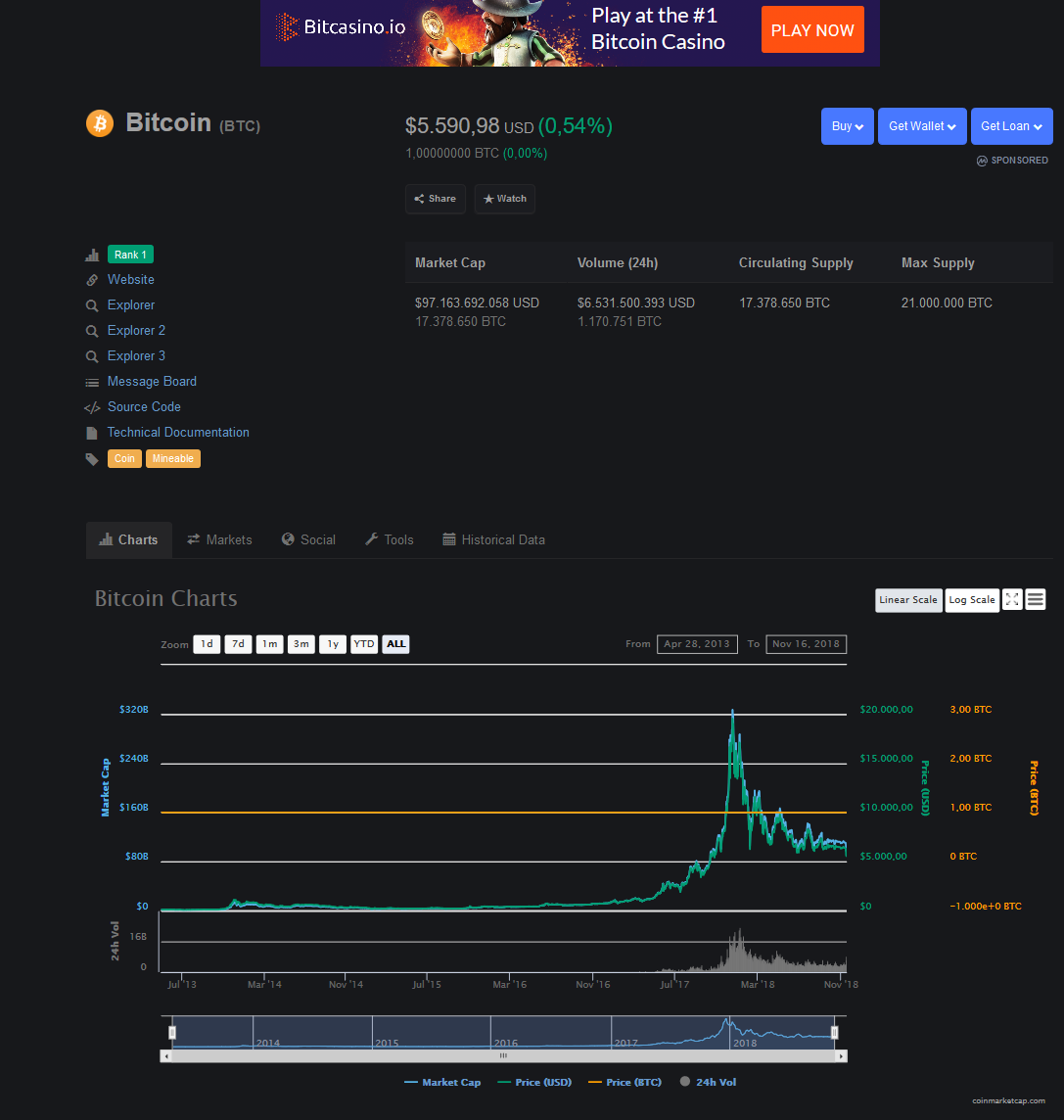Screen dimensions: 1064x1120
Task: Click the document icon beside Technical Documentation
Action: coord(91,433)
